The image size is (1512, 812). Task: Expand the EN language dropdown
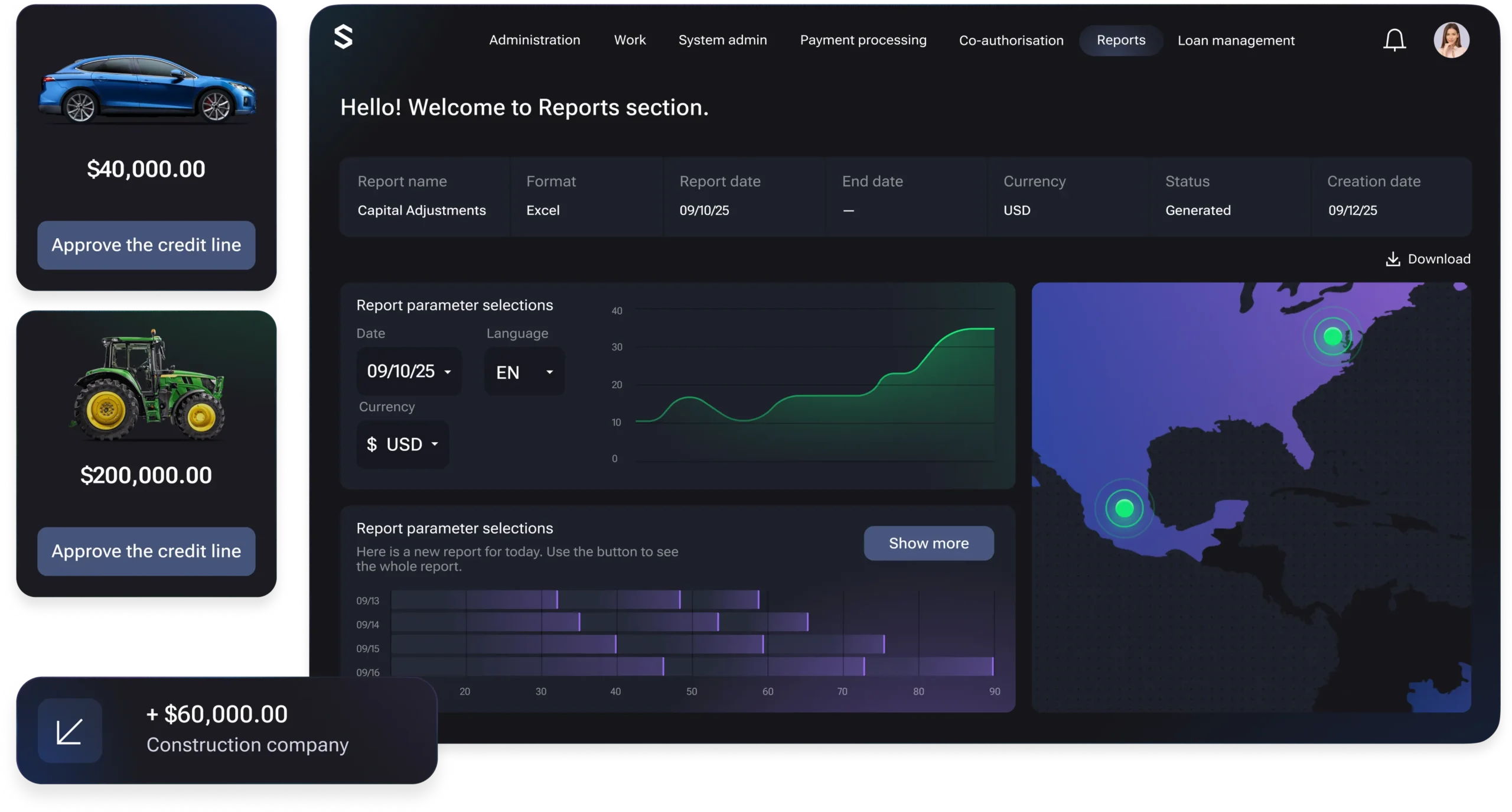click(524, 372)
